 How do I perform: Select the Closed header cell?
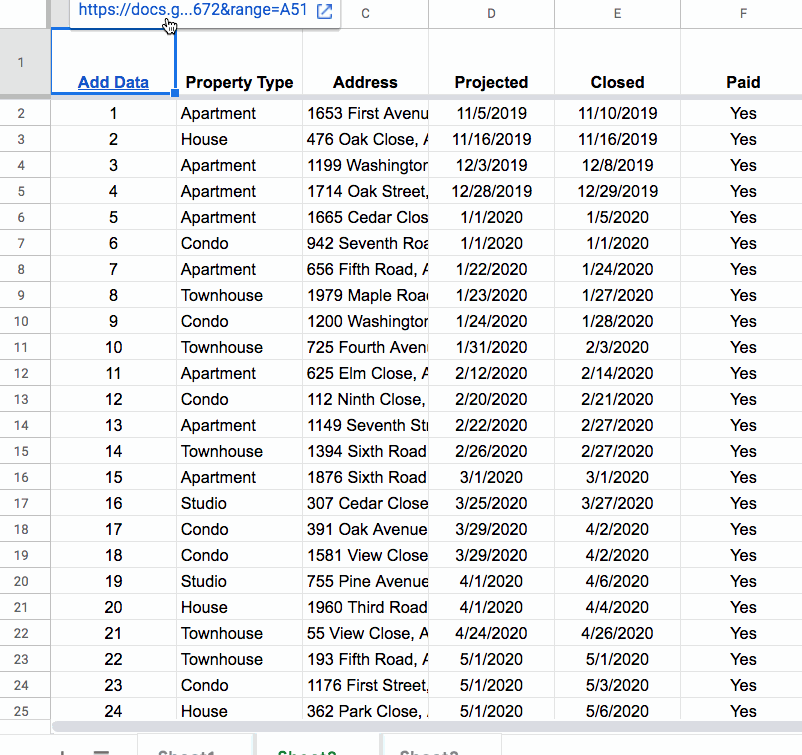[617, 62]
